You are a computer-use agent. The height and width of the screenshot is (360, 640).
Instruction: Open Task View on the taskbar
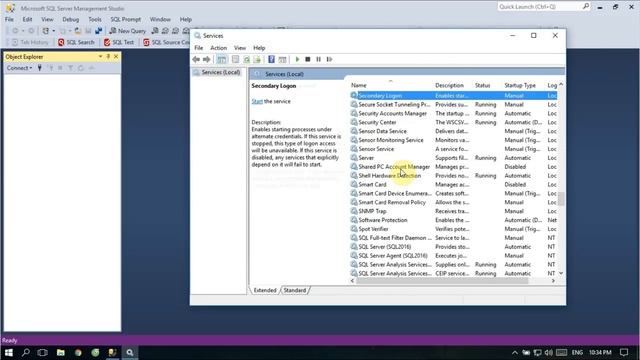click(42, 352)
